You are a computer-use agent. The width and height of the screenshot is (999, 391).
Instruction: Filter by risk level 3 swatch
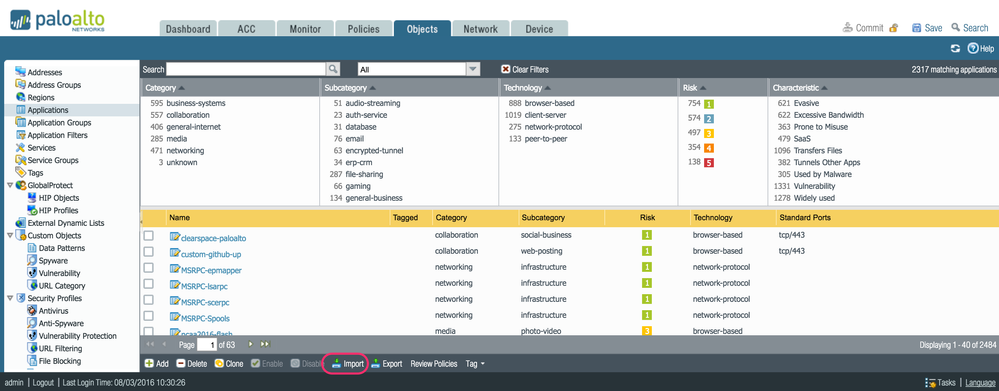coord(708,133)
